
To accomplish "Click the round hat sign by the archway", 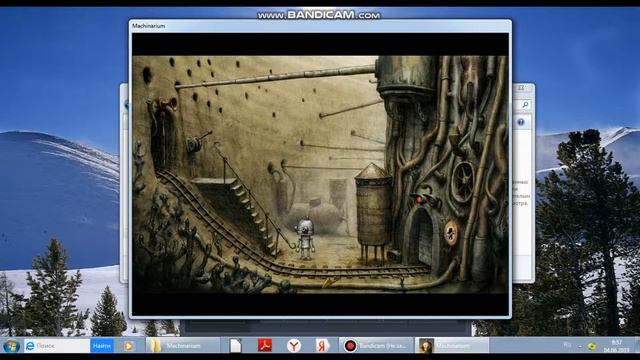I will 451,233.
